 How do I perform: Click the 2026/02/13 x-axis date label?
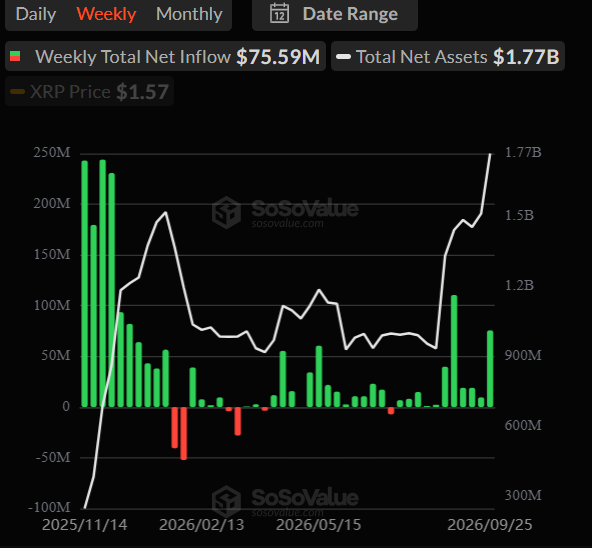tap(202, 525)
